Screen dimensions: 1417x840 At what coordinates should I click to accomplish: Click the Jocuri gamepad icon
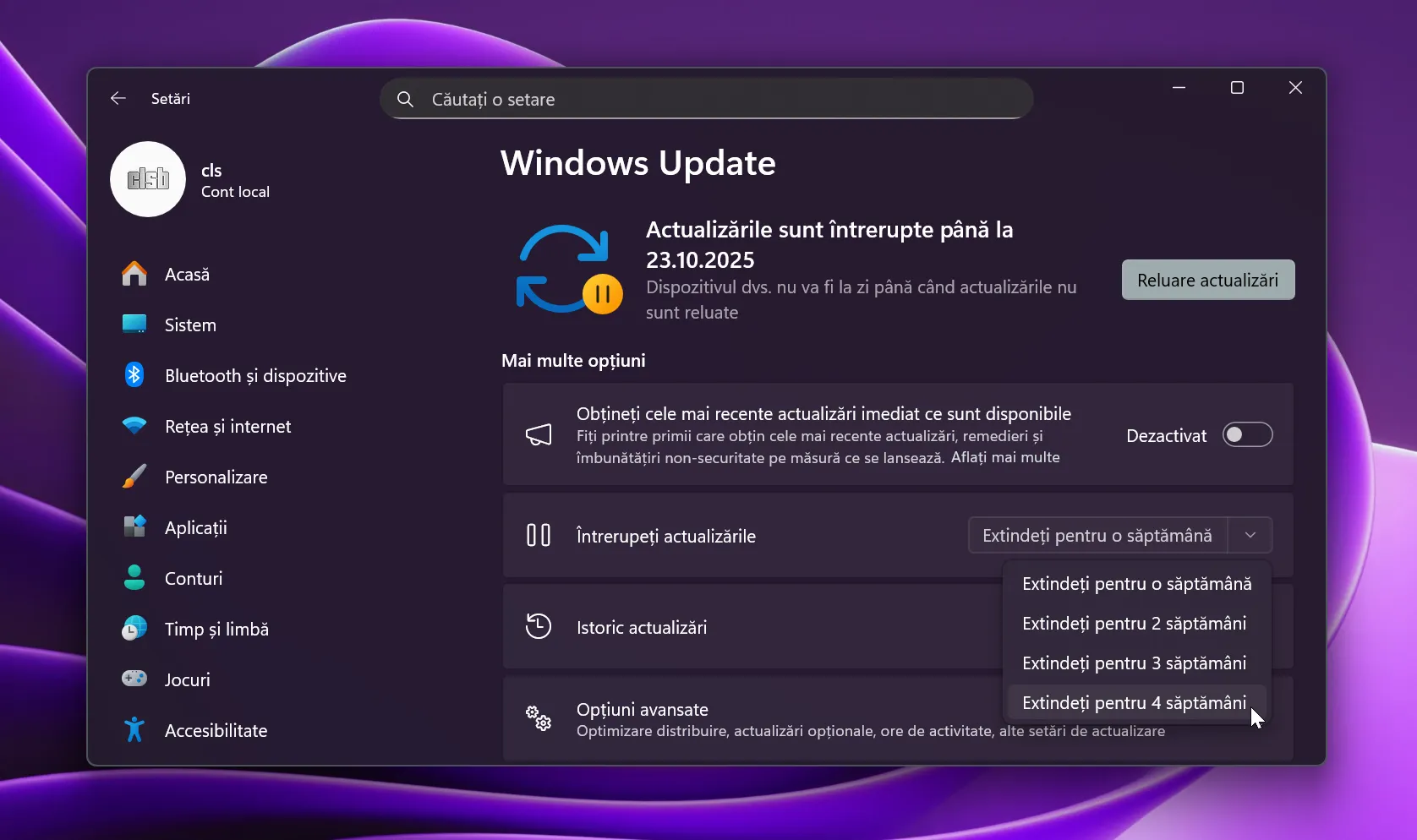134,679
